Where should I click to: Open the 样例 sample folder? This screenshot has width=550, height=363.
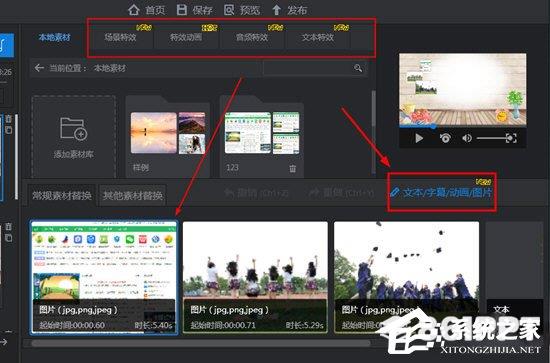pyautogui.click(x=168, y=137)
